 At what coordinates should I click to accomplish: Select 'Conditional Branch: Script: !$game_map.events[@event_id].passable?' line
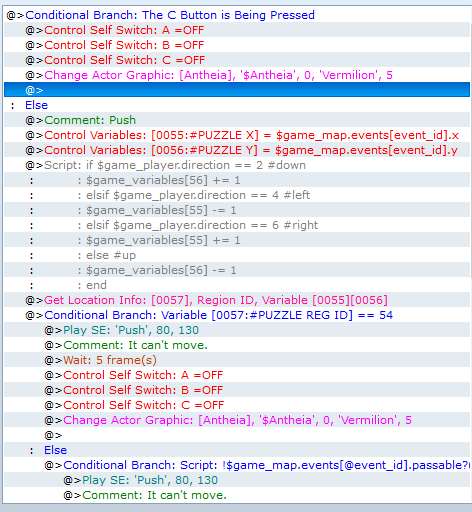(x=237, y=465)
